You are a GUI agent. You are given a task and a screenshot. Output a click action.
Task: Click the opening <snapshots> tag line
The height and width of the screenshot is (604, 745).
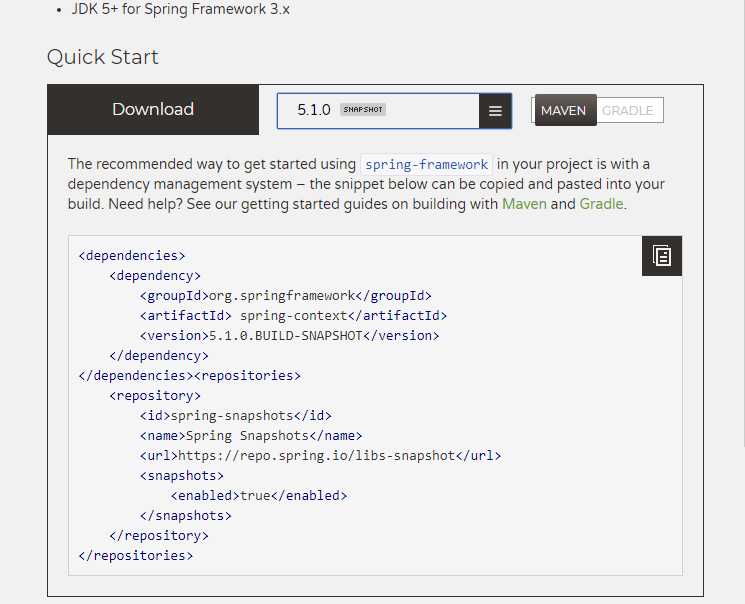pyautogui.click(x=181, y=475)
